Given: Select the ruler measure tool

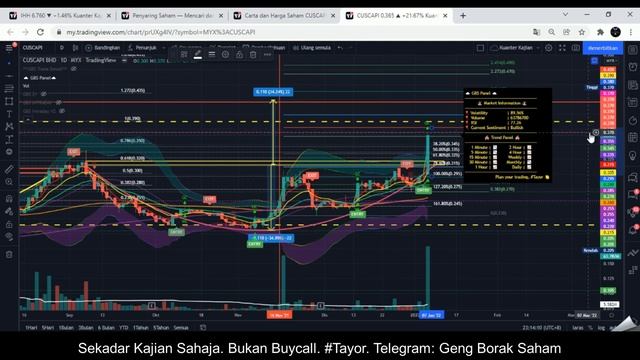Looking at the screenshot, I should 9,169.
